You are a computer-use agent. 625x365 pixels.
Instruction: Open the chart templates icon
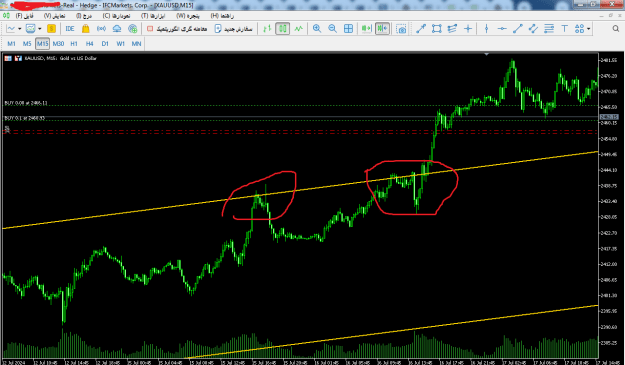click(30, 29)
